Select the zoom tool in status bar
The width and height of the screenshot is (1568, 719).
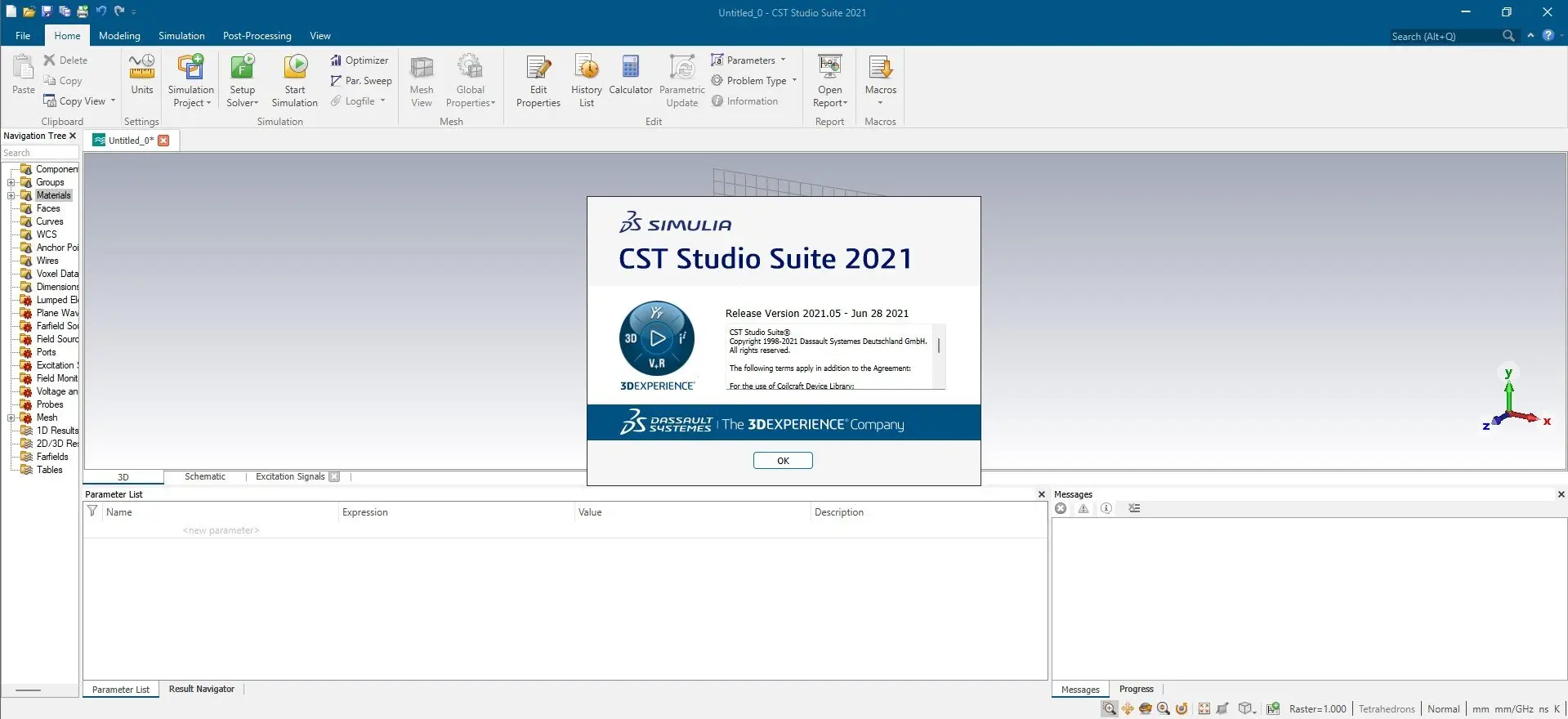click(x=1109, y=709)
